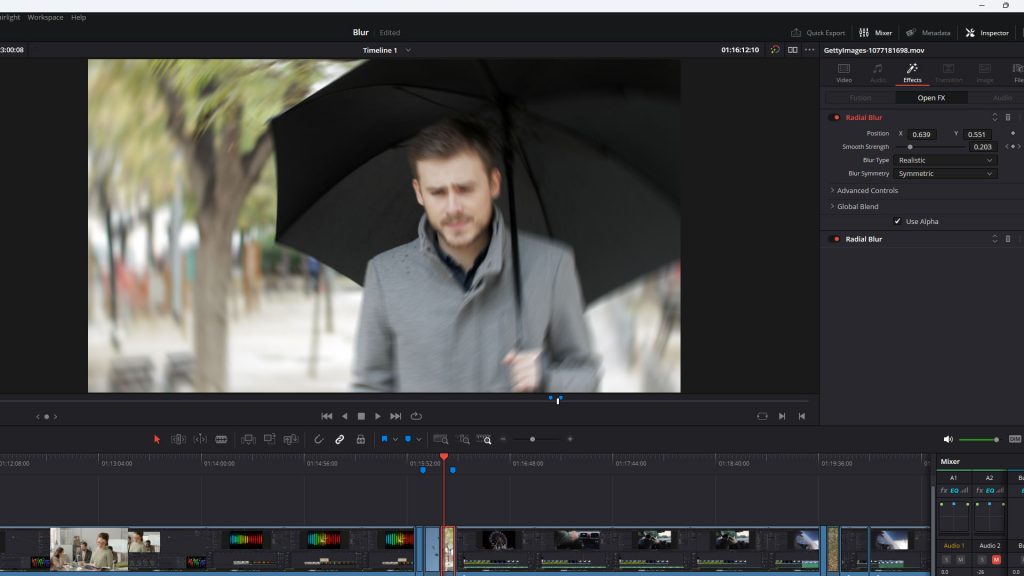The height and width of the screenshot is (576, 1024).
Task: Click timeline zoom in plus button
Action: [x=570, y=440]
